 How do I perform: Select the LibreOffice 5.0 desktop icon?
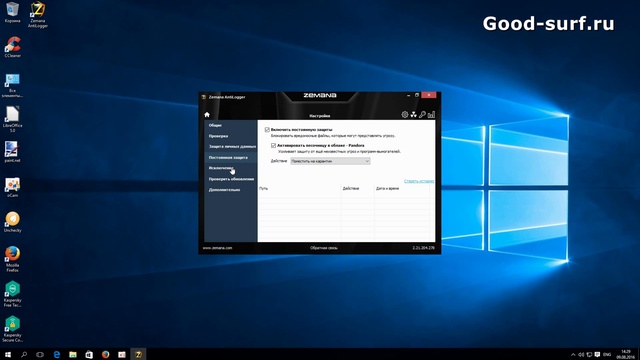click(x=12, y=119)
